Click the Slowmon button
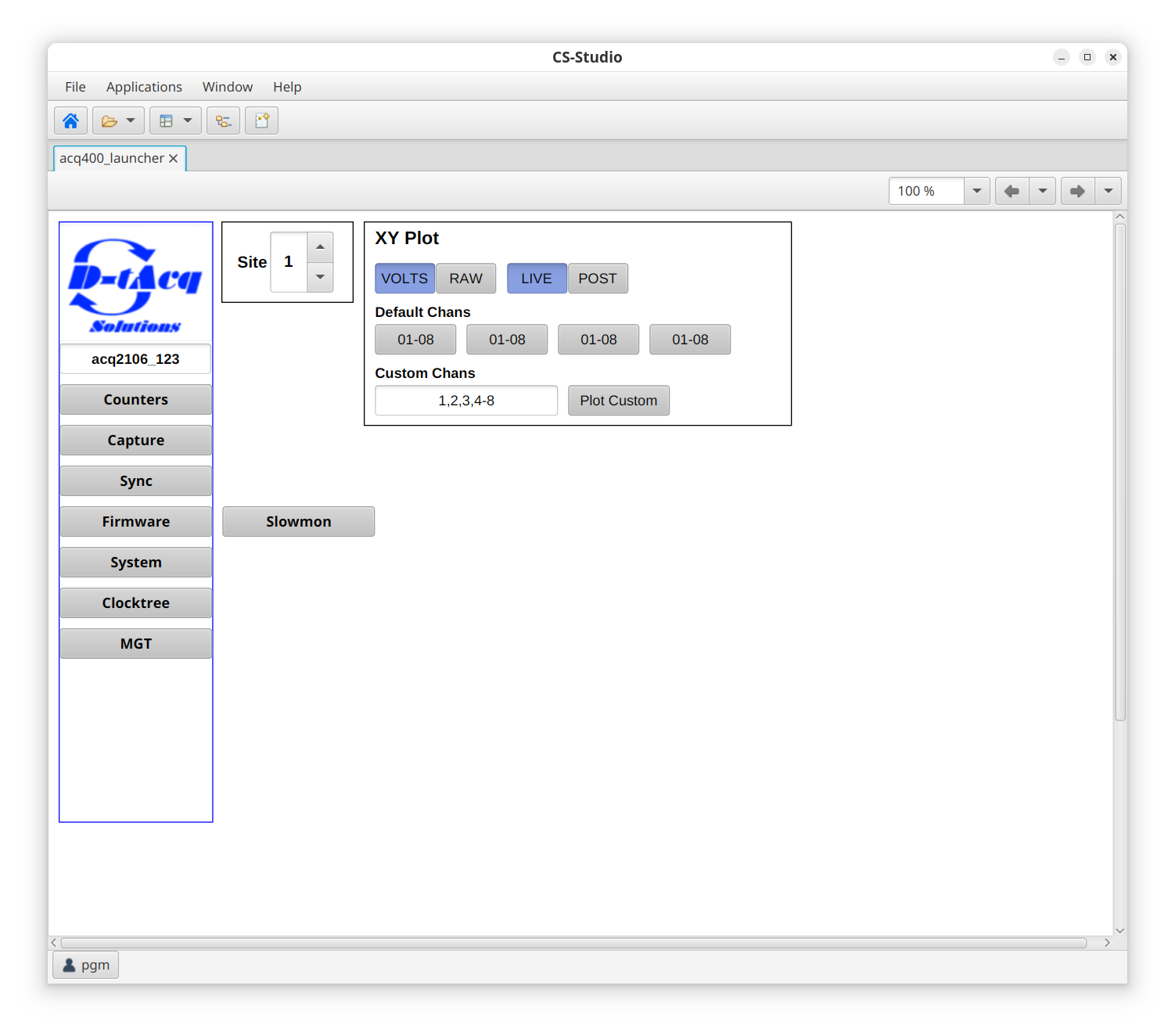Viewport: 1175px width, 1036px height. tap(299, 522)
